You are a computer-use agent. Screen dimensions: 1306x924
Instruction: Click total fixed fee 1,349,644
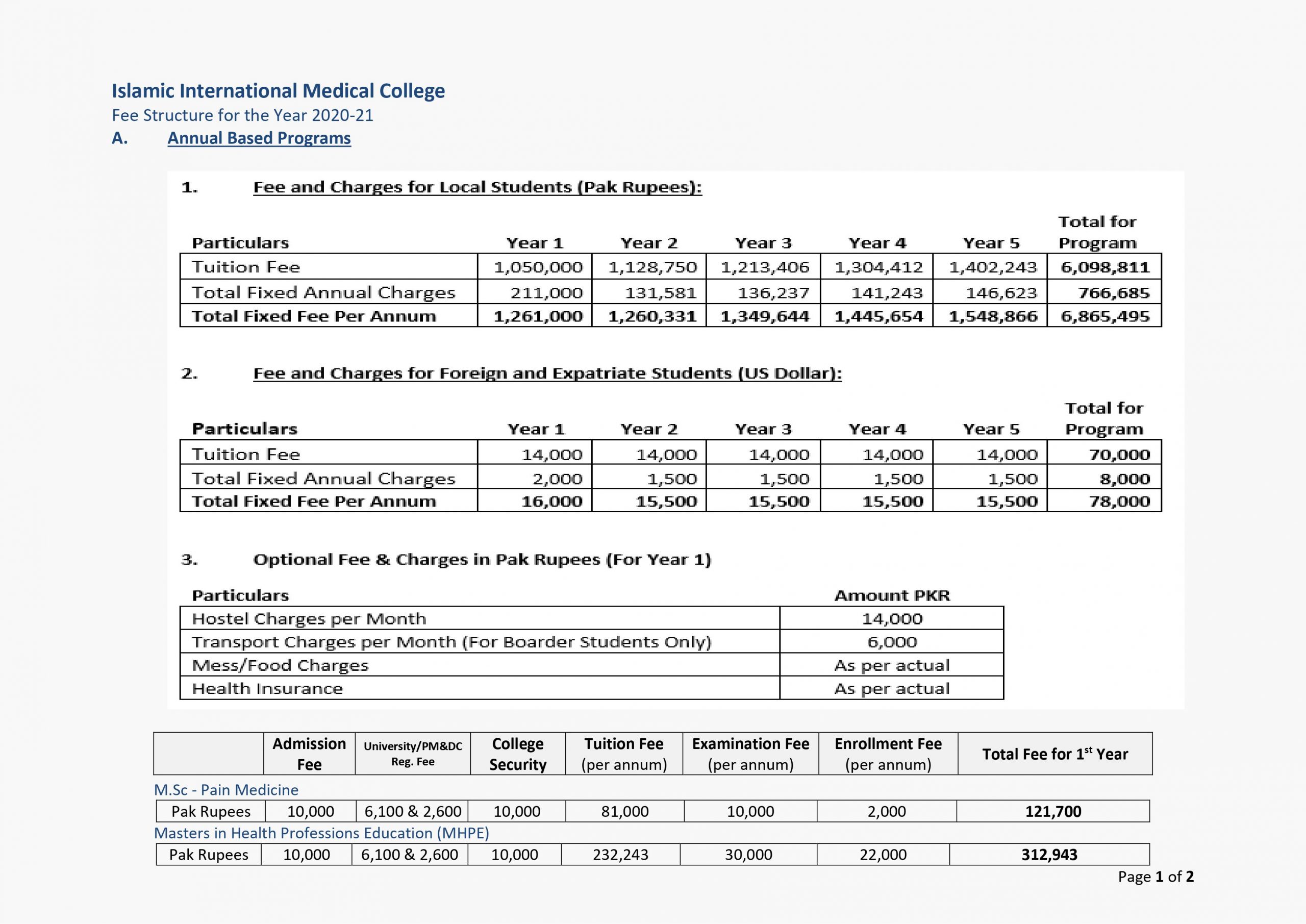pyautogui.click(x=765, y=316)
